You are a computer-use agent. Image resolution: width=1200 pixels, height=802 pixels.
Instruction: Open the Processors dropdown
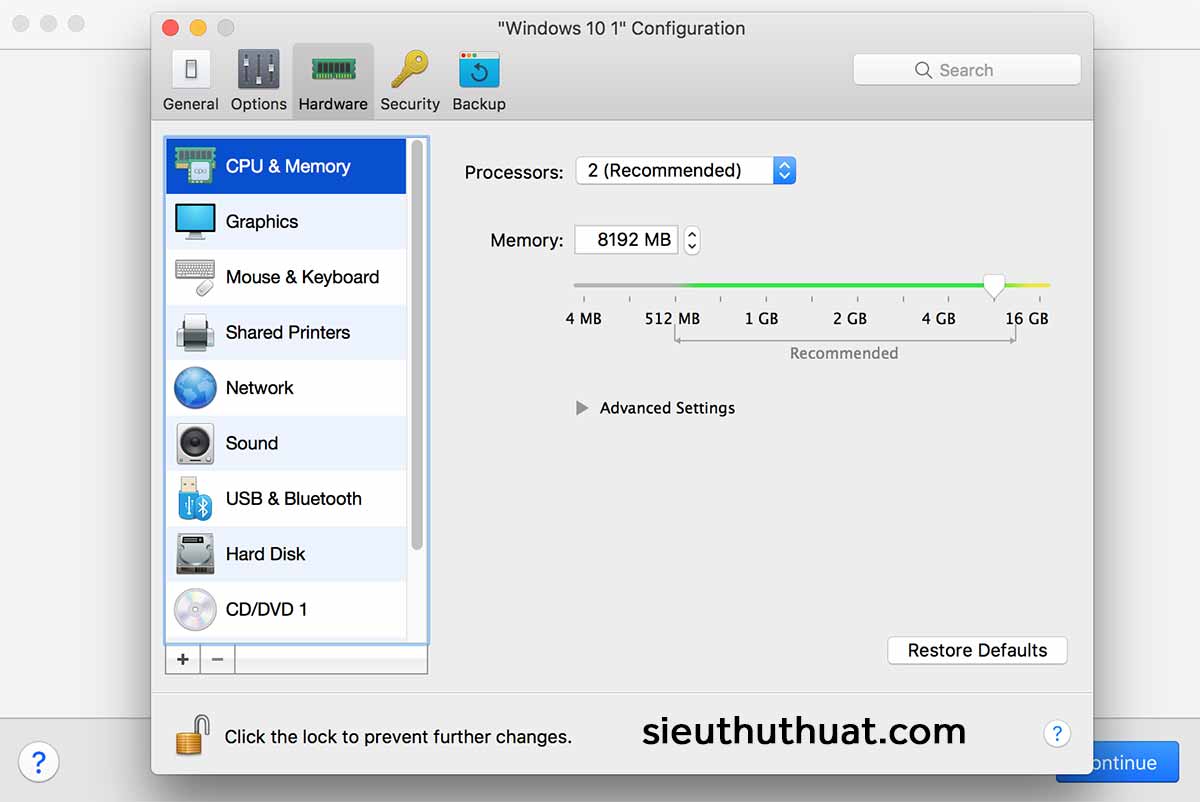click(x=685, y=171)
